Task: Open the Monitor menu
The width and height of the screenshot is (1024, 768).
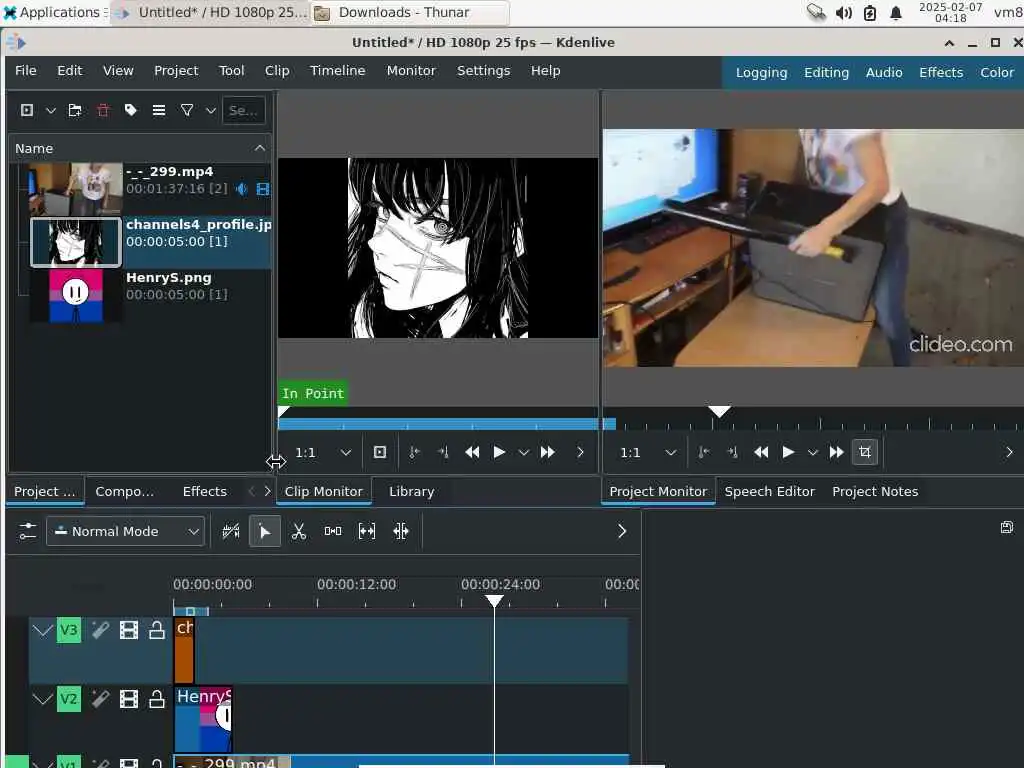Action: 411,71
